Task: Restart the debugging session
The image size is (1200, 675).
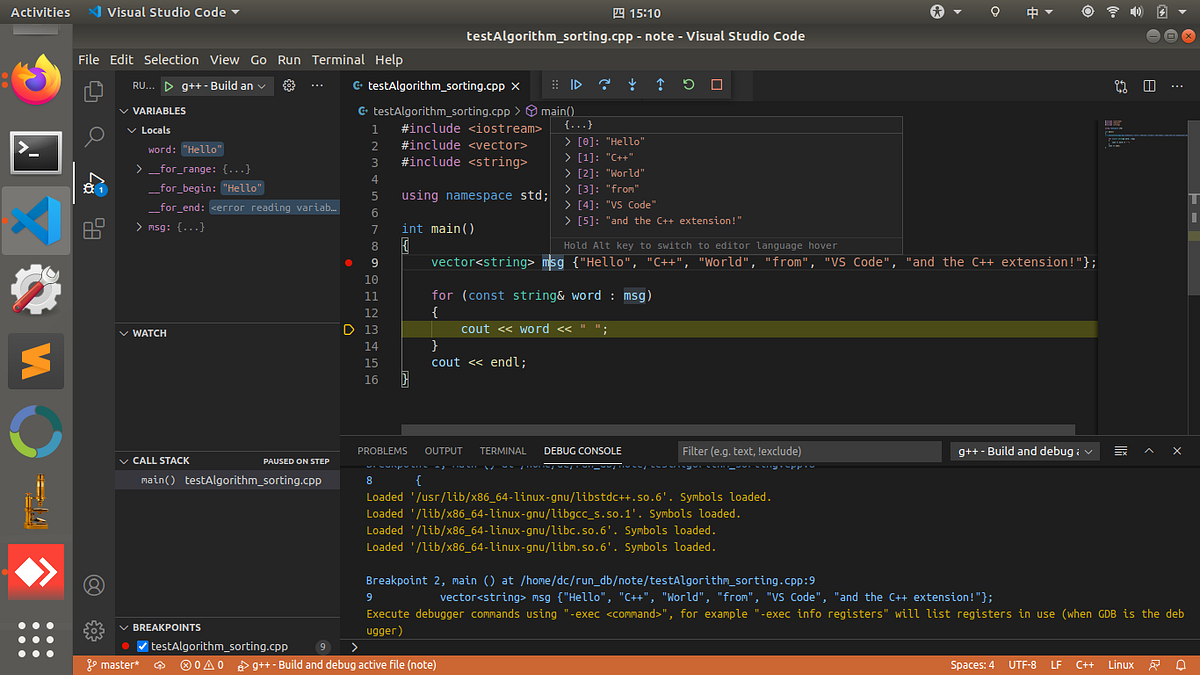Action: click(x=688, y=85)
